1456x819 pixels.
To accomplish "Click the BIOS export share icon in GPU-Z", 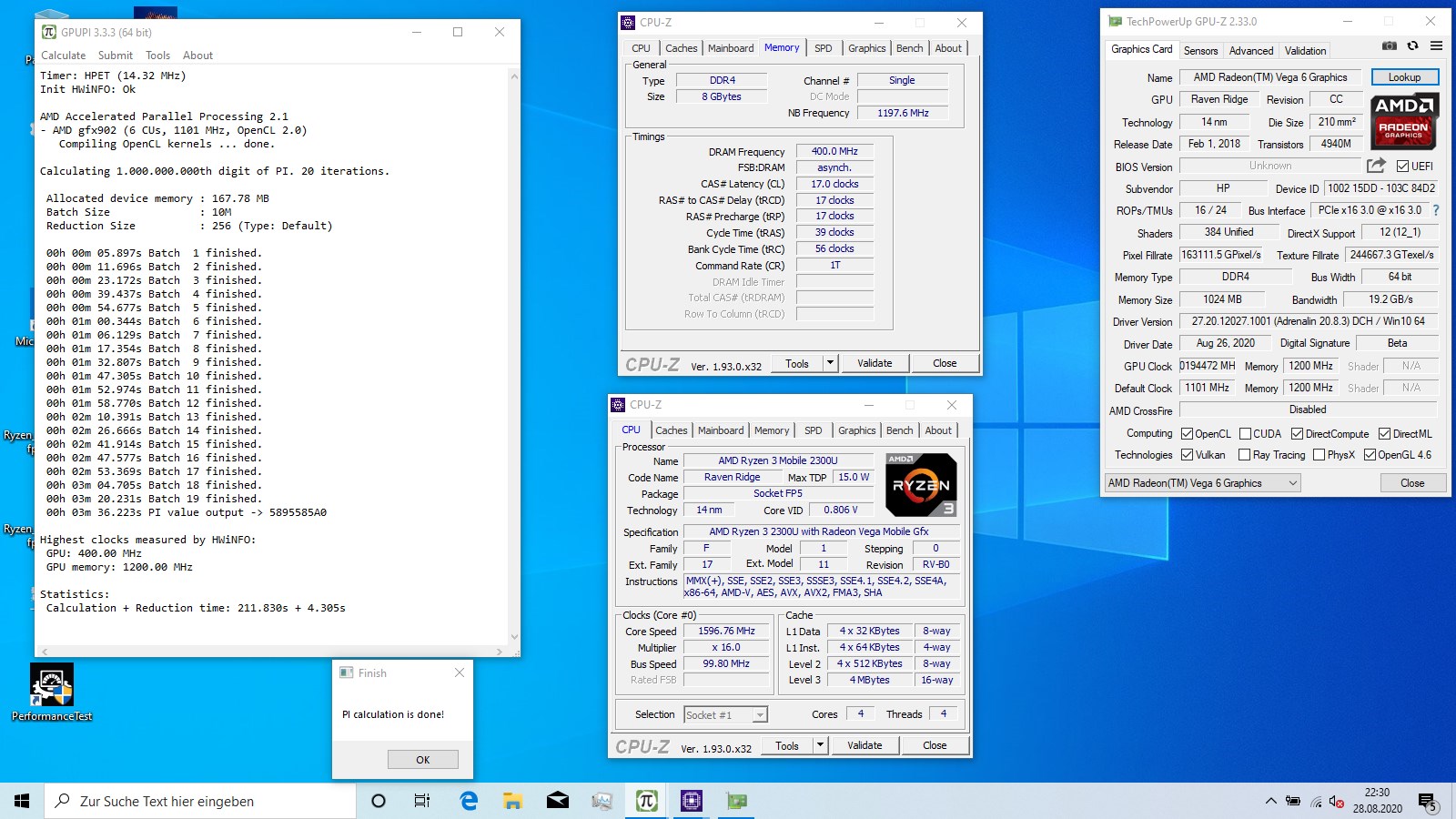I will (x=1376, y=165).
